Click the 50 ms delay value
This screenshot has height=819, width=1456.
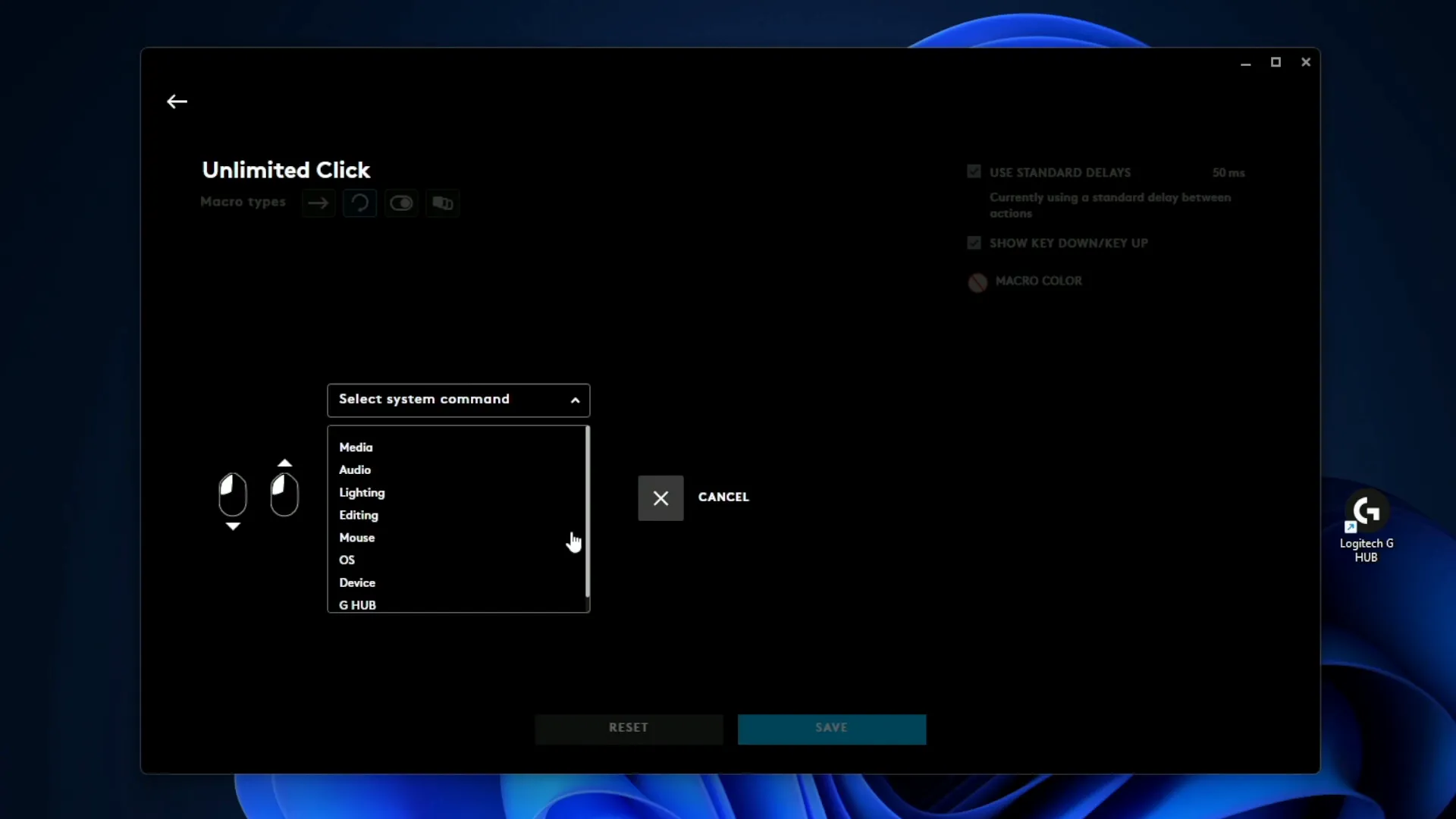(x=1228, y=173)
